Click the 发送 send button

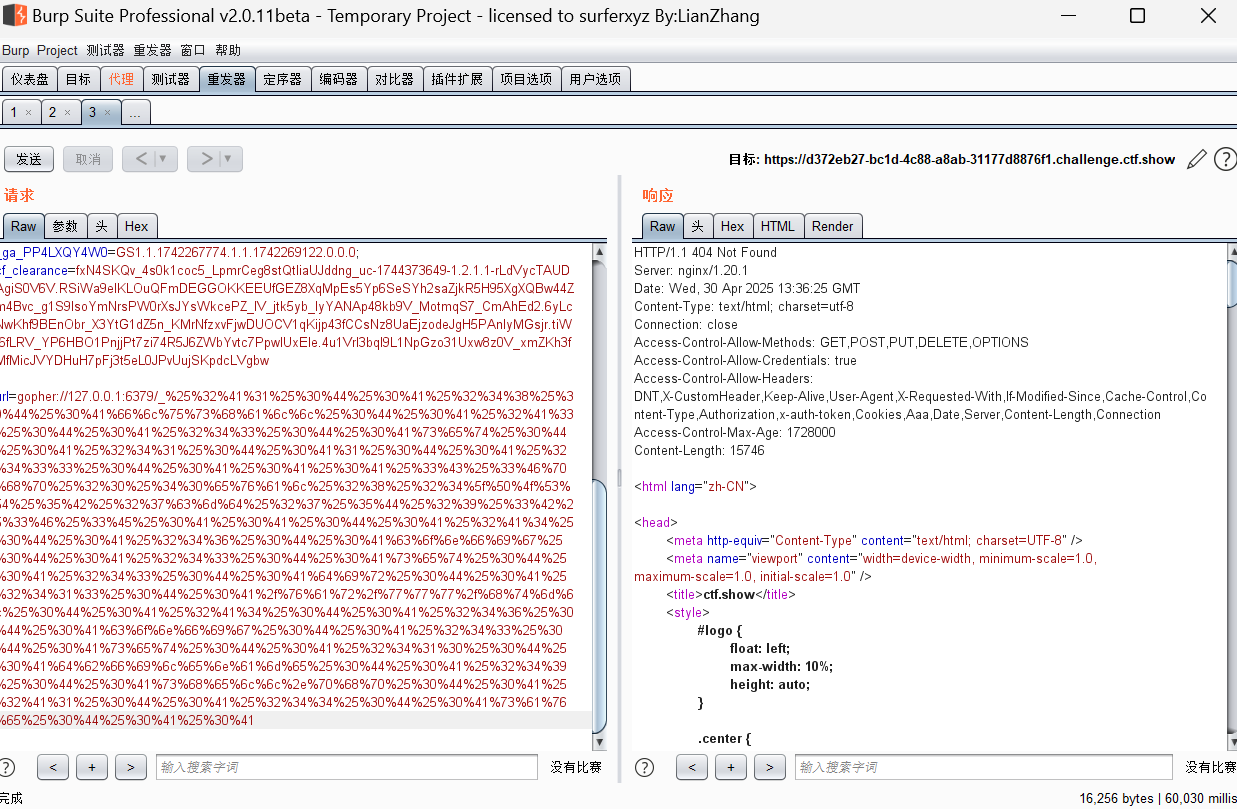pos(29,158)
